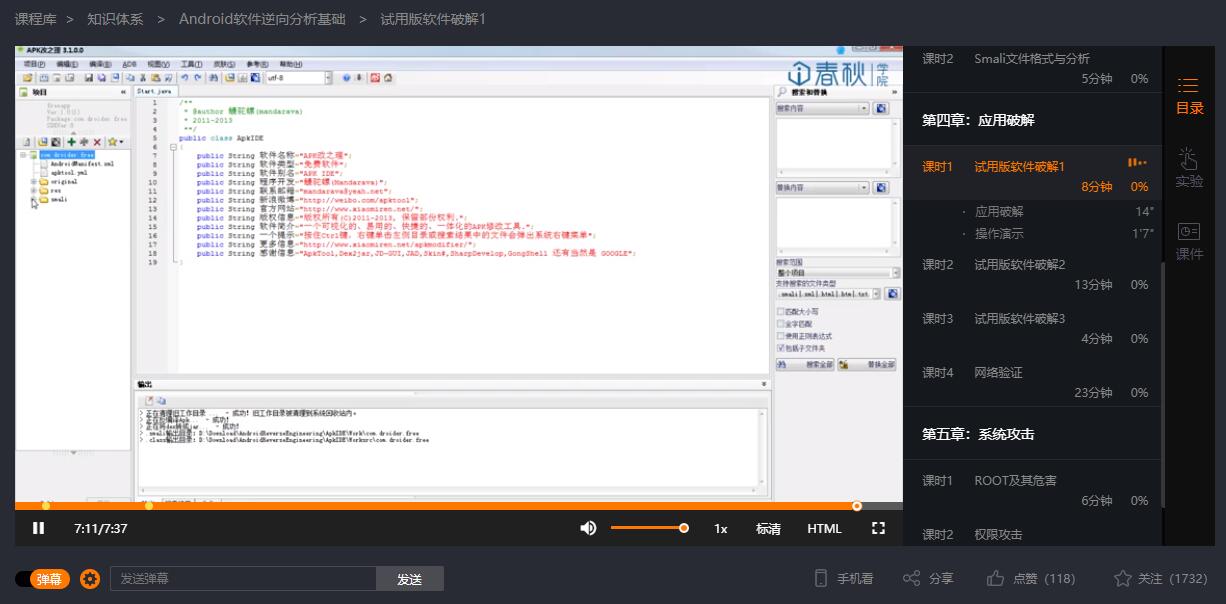This screenshot has width=1226, height=604.
Task: Open the 课件 courseware sidebar panel
Action: pos(1189,241)
